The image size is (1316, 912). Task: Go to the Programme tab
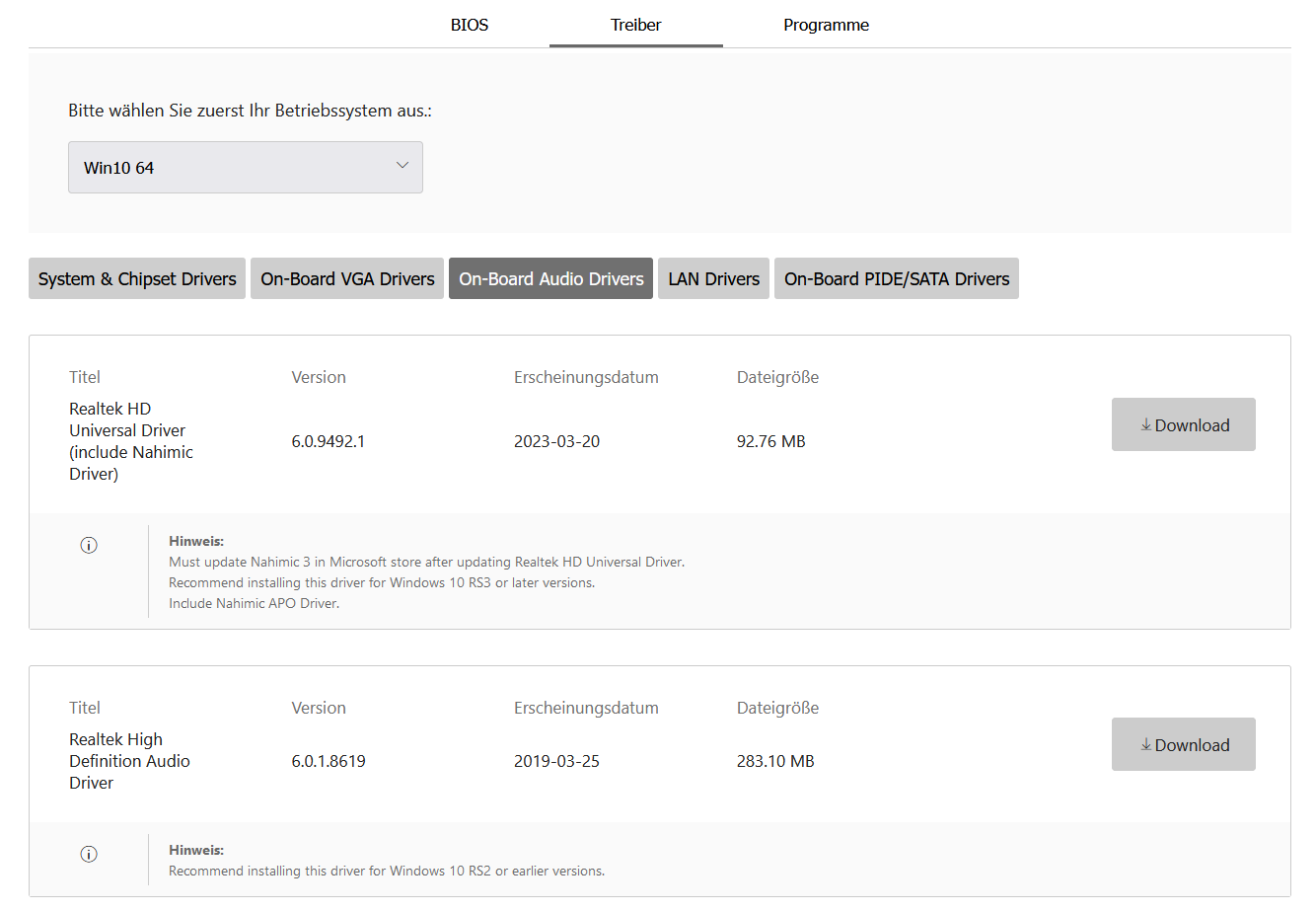826,25
